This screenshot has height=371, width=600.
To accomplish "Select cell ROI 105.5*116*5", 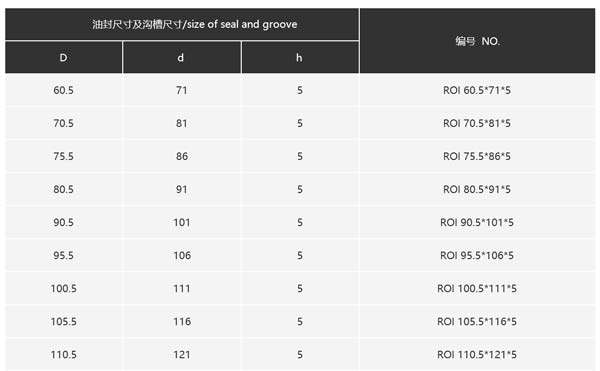I will pos(477,322).
